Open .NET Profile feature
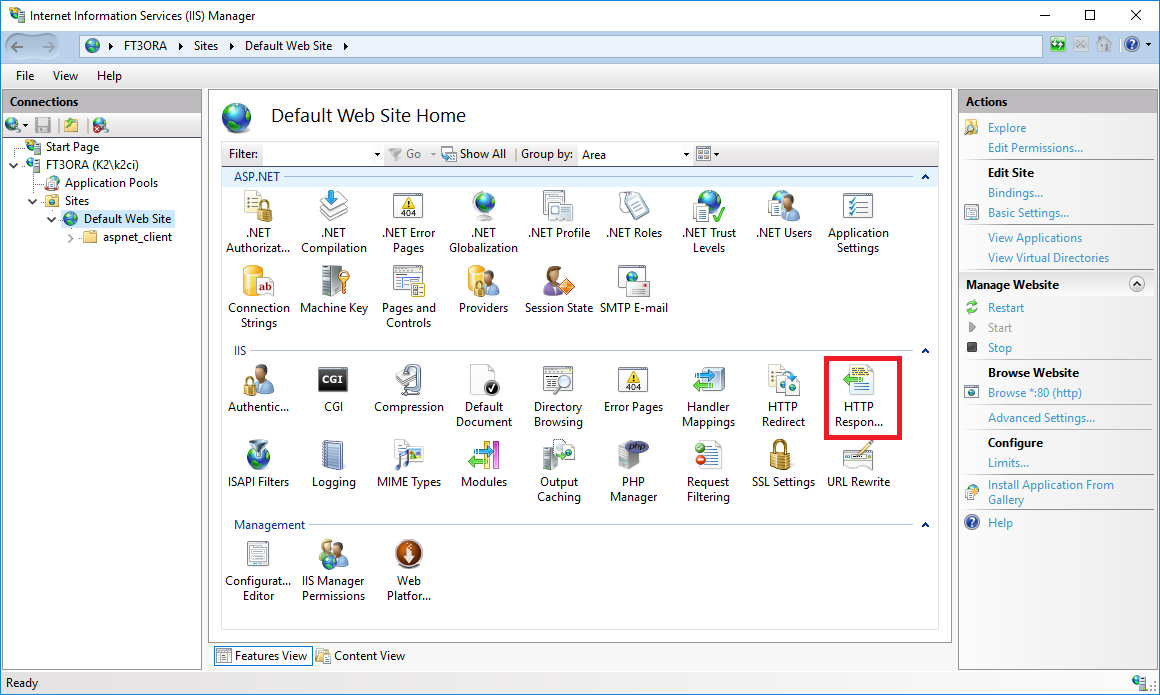Screen dimensions: 1160x695 pos(559,215)
